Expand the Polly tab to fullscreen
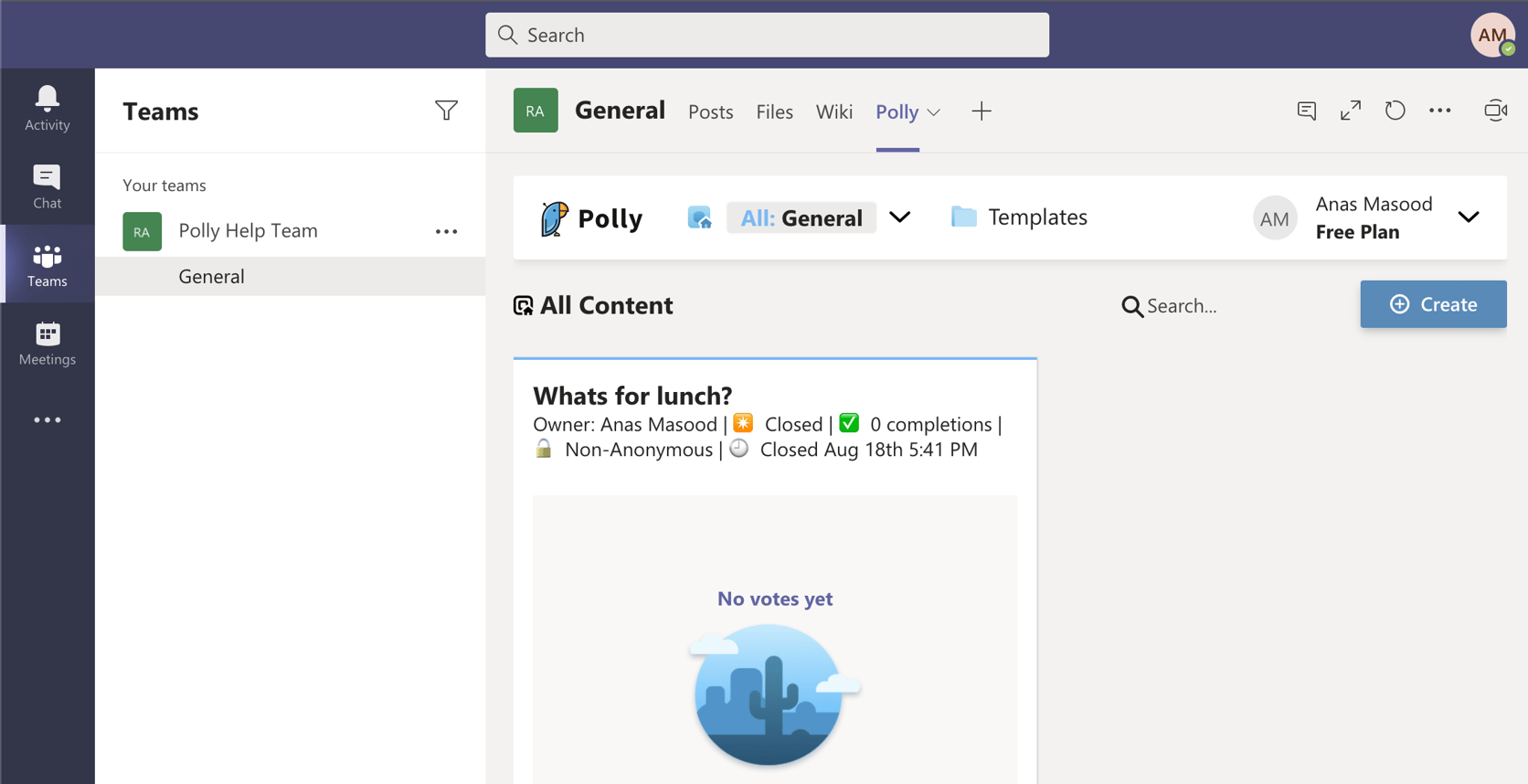1528x784 pixels. pyautogui.click(x=1350, y=110)
